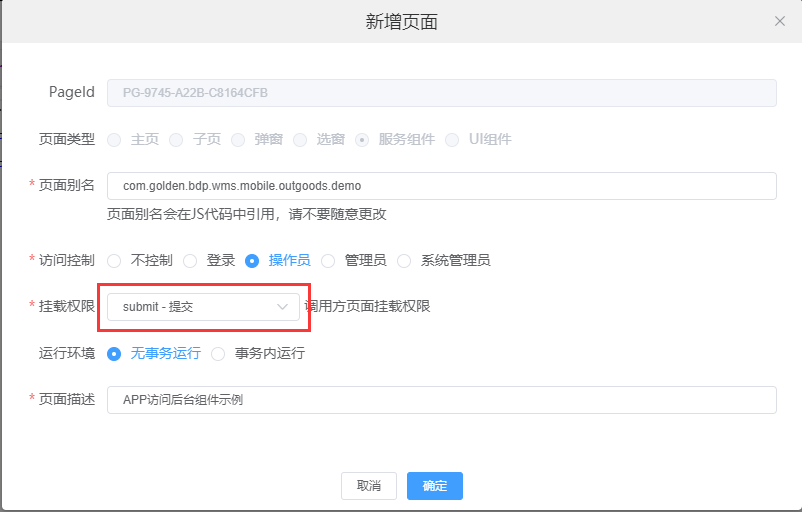Choose 系统管理员 for access control
The image size is (802, 512).
tap(404, 261)
